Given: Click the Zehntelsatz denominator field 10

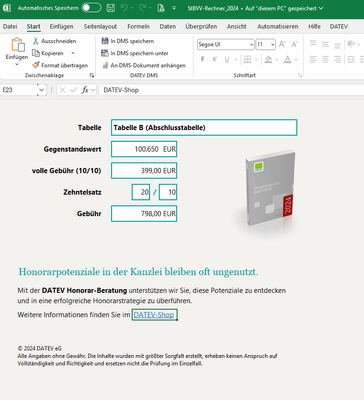Looking at the screenshot, I should point(168,192).
